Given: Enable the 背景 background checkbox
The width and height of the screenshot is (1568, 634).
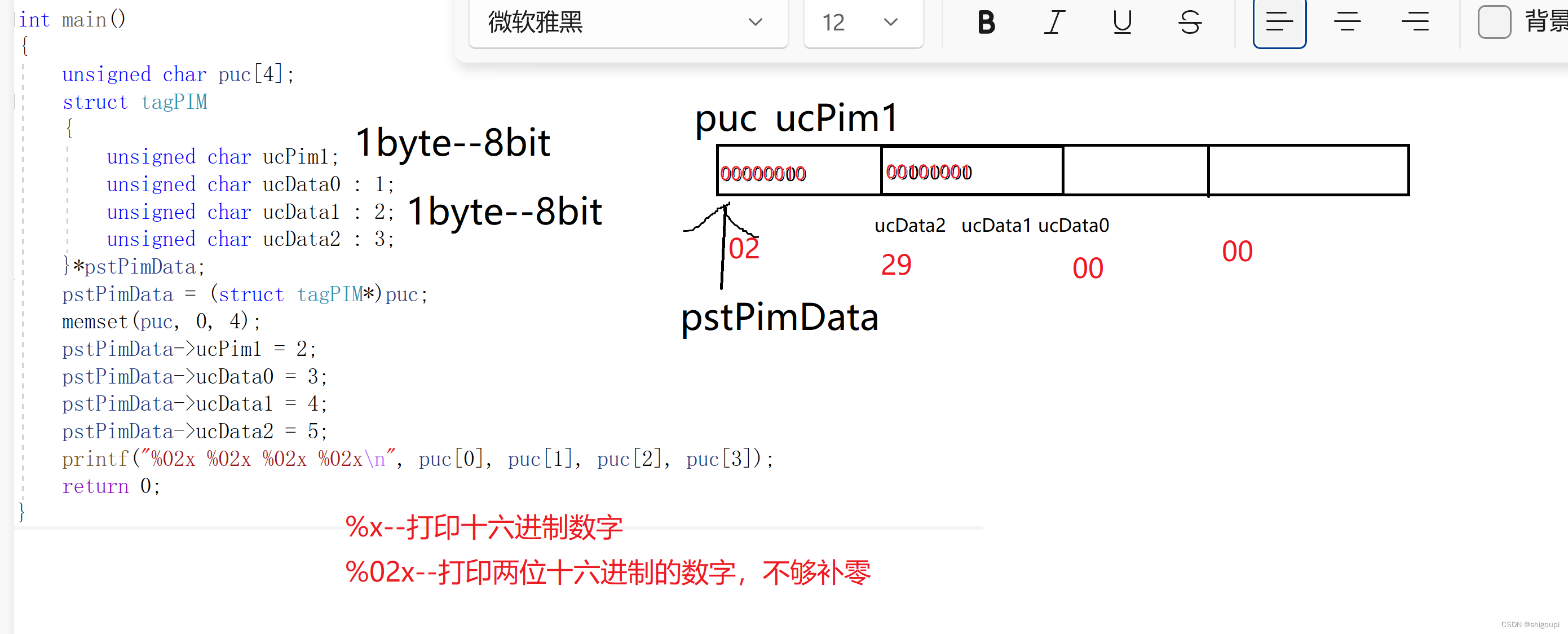Looking at the screenshot, I should (x=1494, y=23).
